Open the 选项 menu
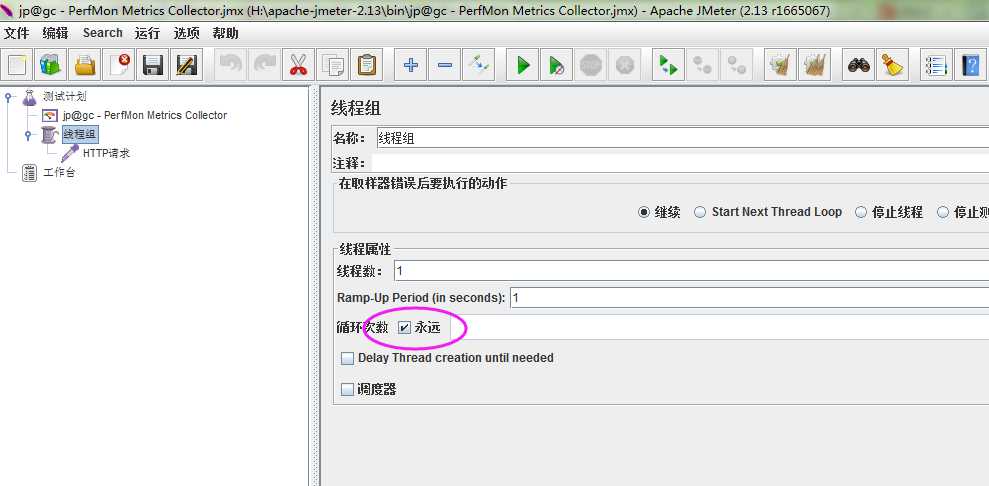The image size is (989, 486). 186,33
